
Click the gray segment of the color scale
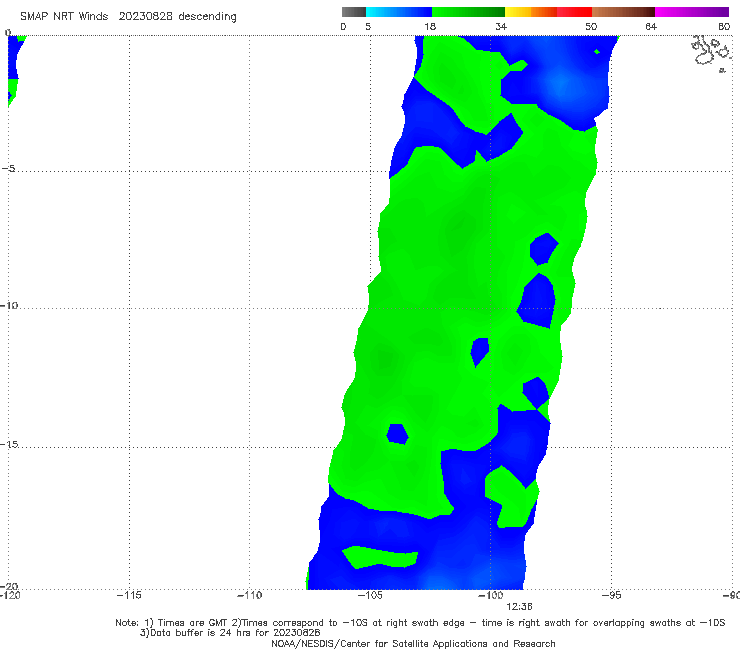click(x=353, y=12)
